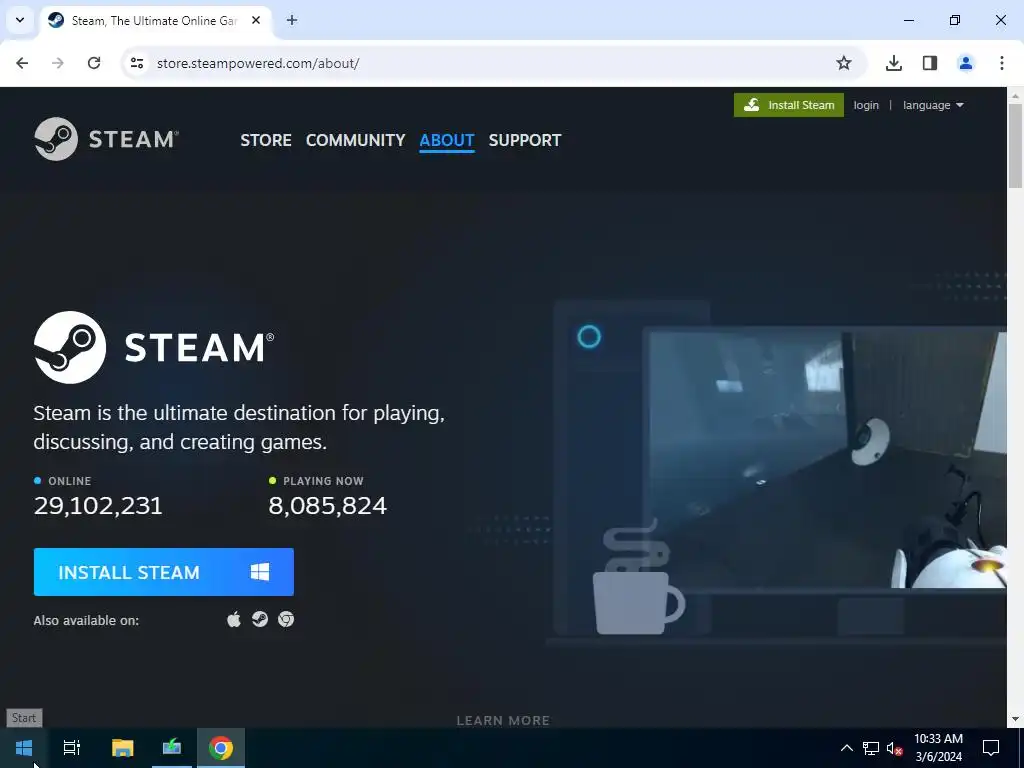Toggle Chrome side panel
This screenshot has height=768, width=1024.
pos(930,63)
